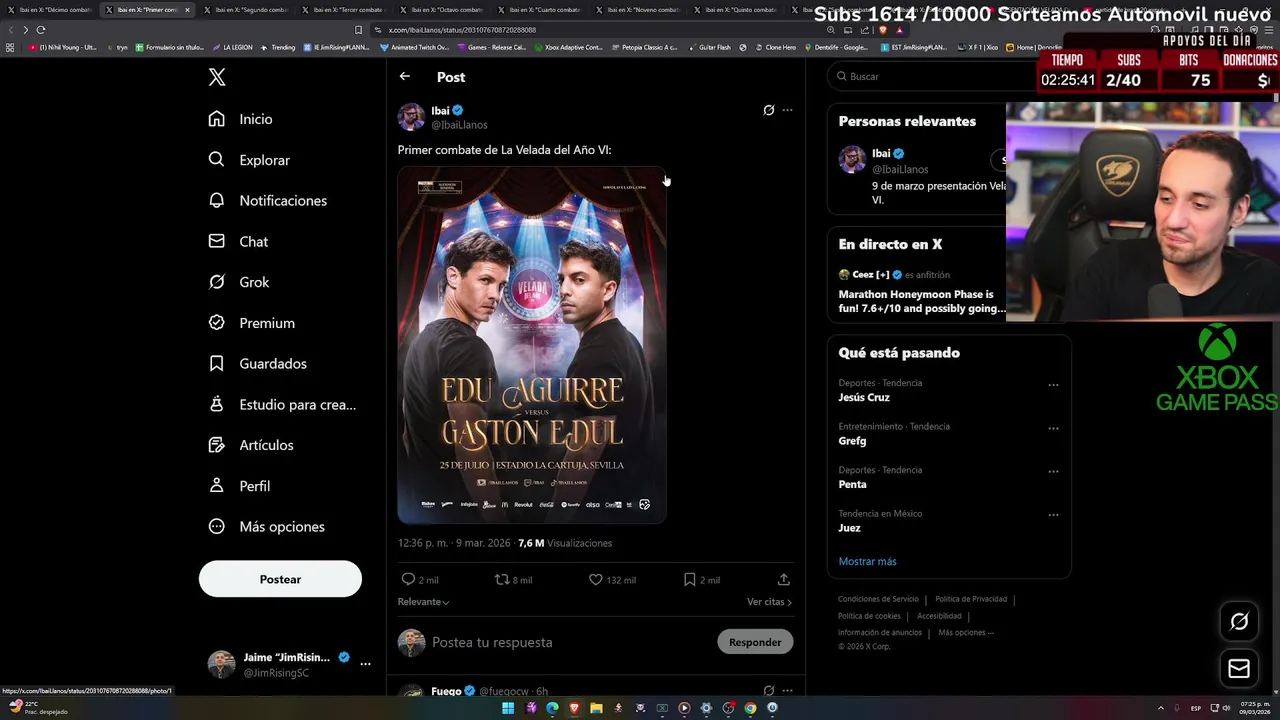Click the X logo in the sidebar
The width and height of the screenshot is (1280, 720).
coord(217,78)
